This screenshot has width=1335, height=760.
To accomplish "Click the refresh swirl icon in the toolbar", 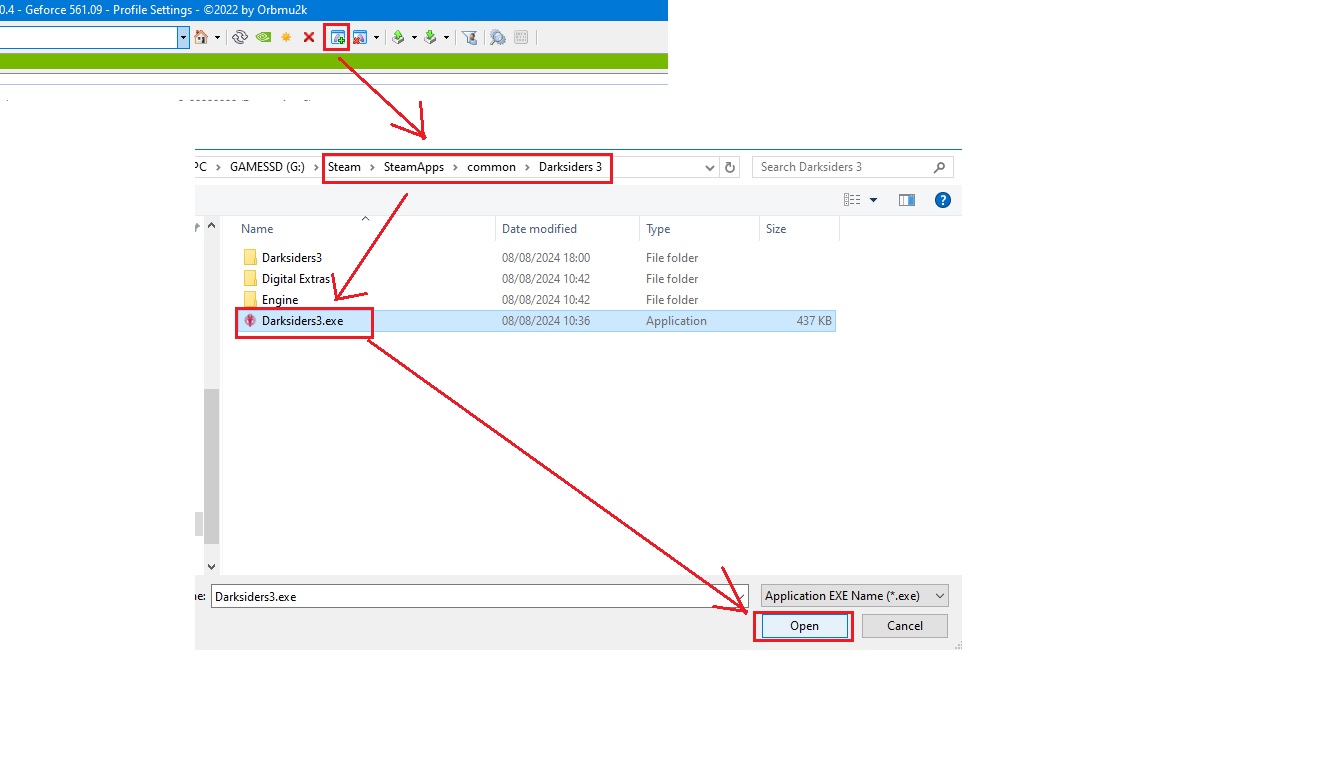I will pyautogui.click(x=240, y=37).
